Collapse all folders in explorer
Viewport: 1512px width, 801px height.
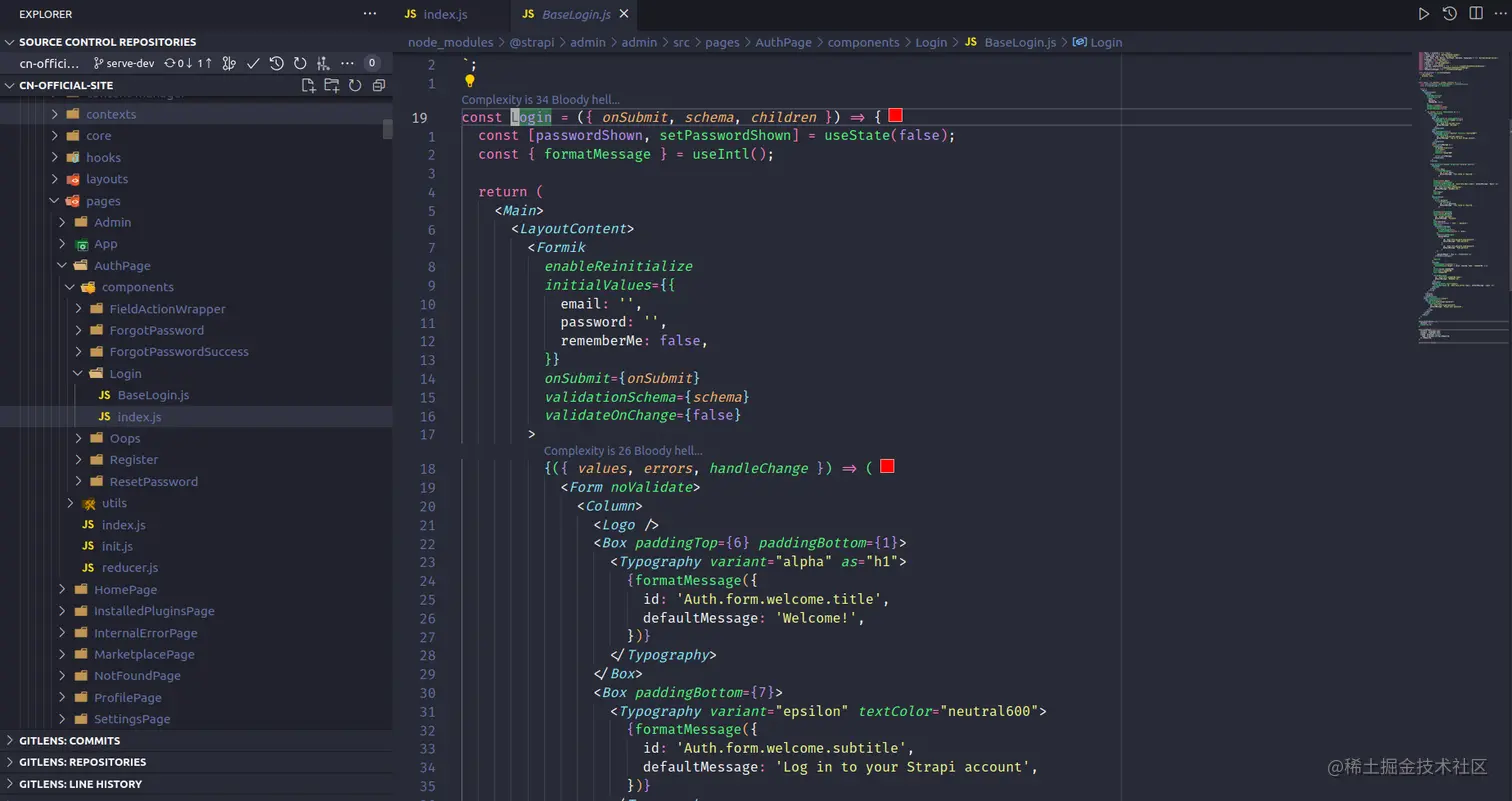click(x=378, y=85)
